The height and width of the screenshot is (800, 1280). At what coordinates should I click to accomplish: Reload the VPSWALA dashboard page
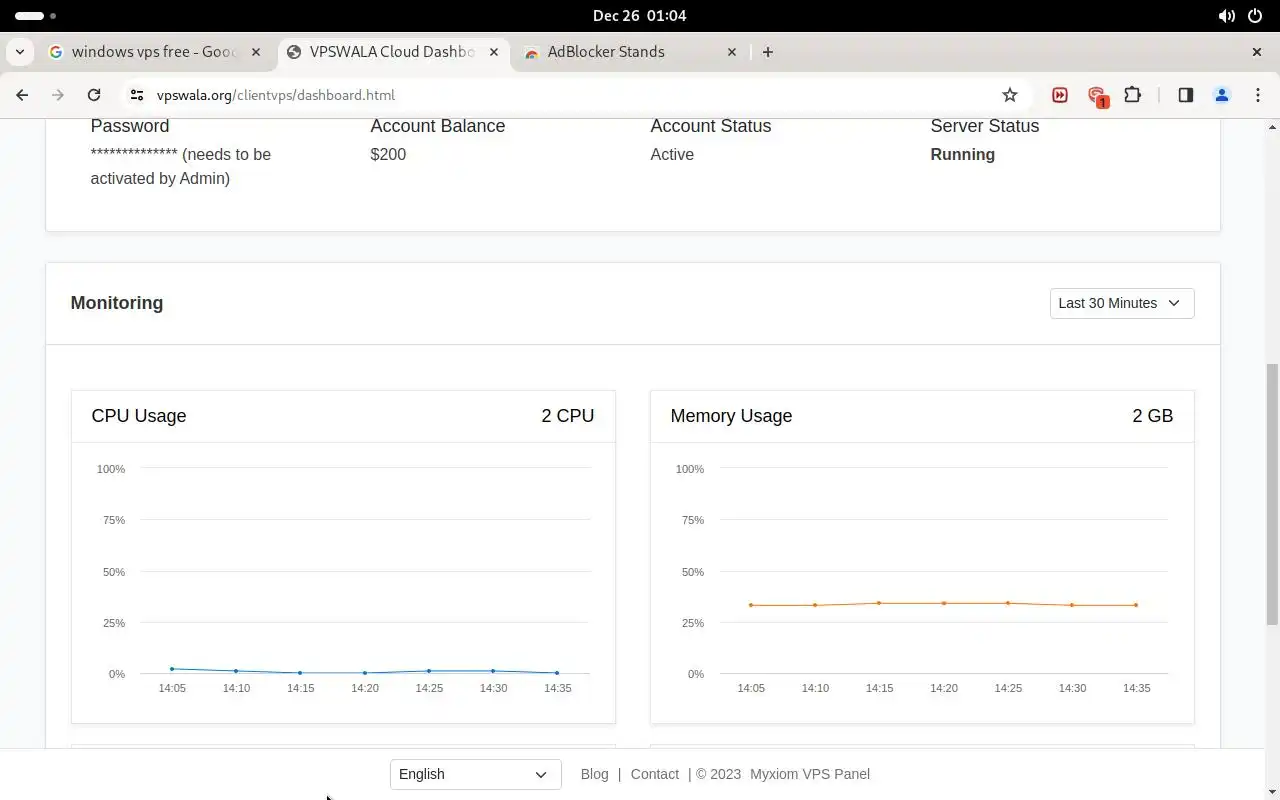point(94,95)
